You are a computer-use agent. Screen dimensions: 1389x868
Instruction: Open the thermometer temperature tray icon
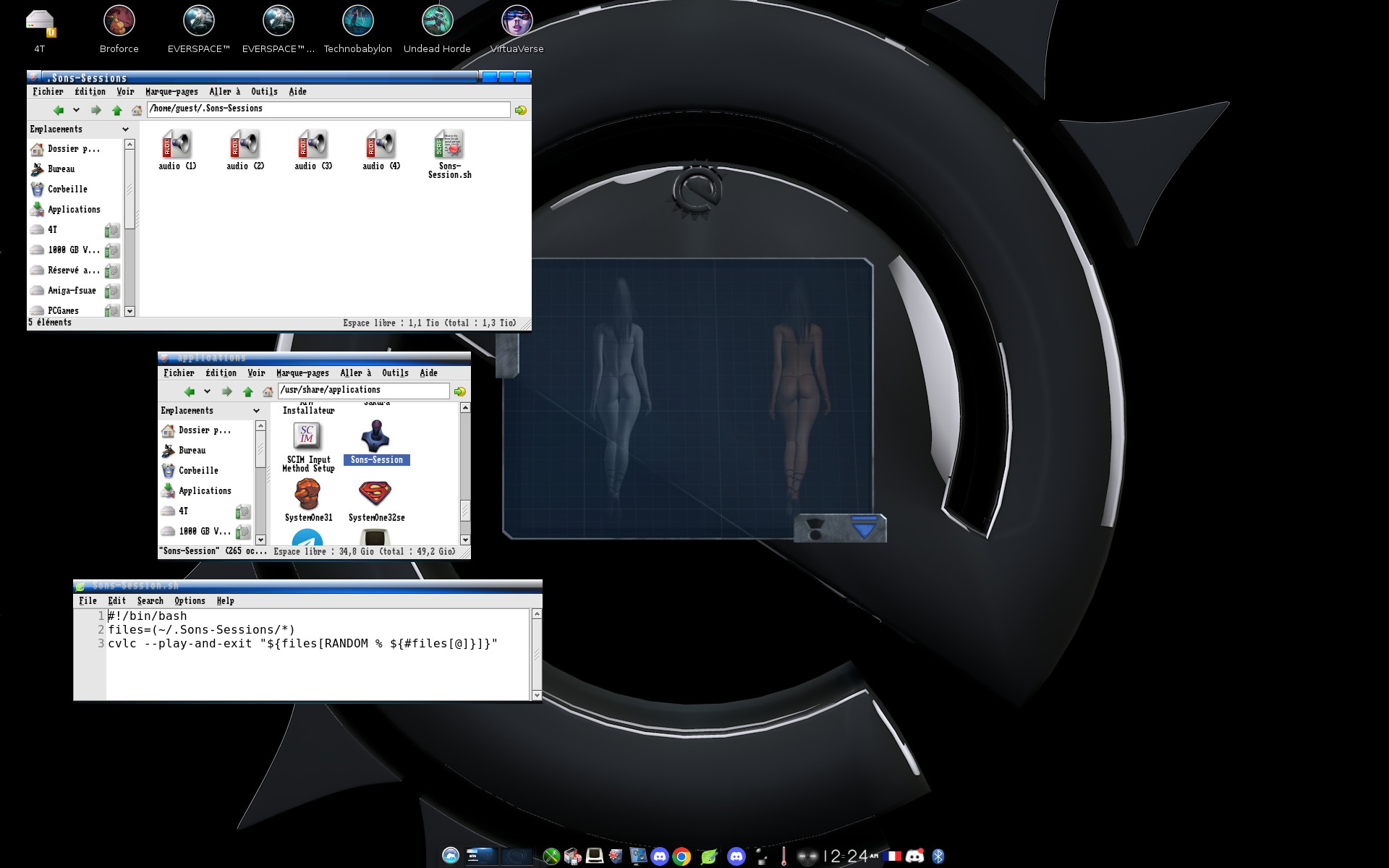pyautogui.click(x=783, y=856)
